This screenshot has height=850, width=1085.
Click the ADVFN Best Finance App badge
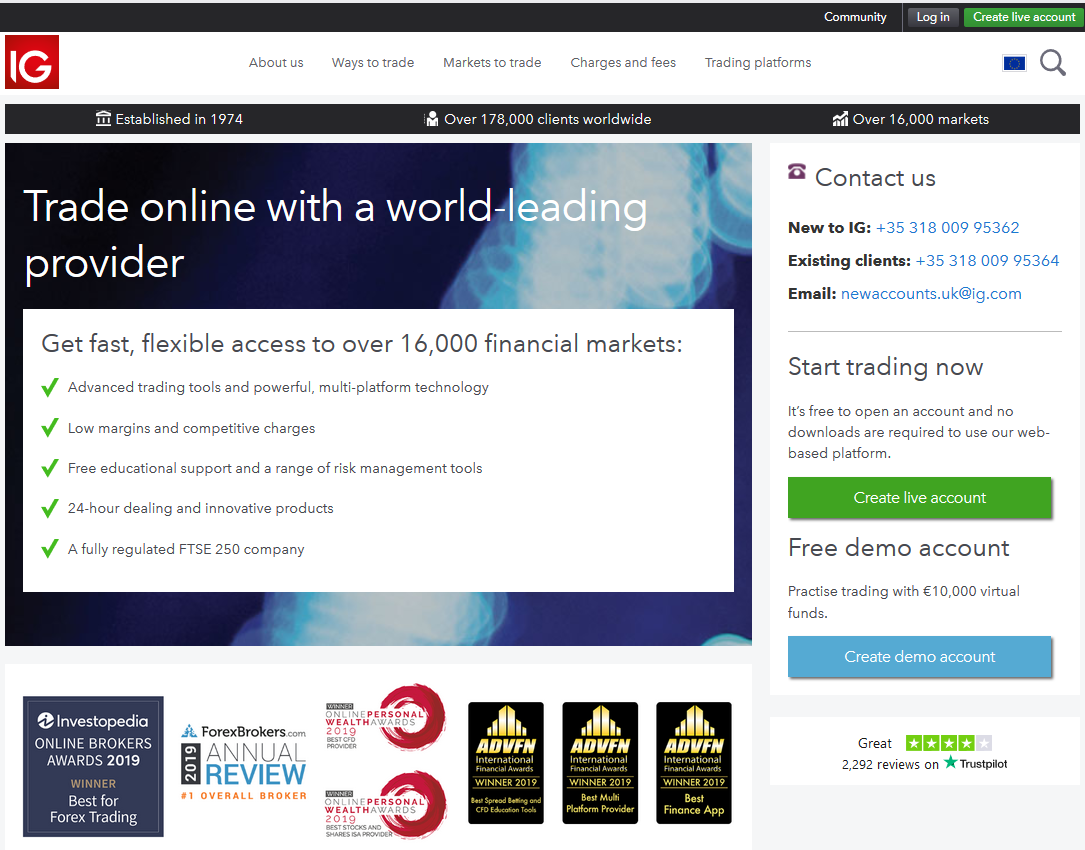click(x=693, y=763)
